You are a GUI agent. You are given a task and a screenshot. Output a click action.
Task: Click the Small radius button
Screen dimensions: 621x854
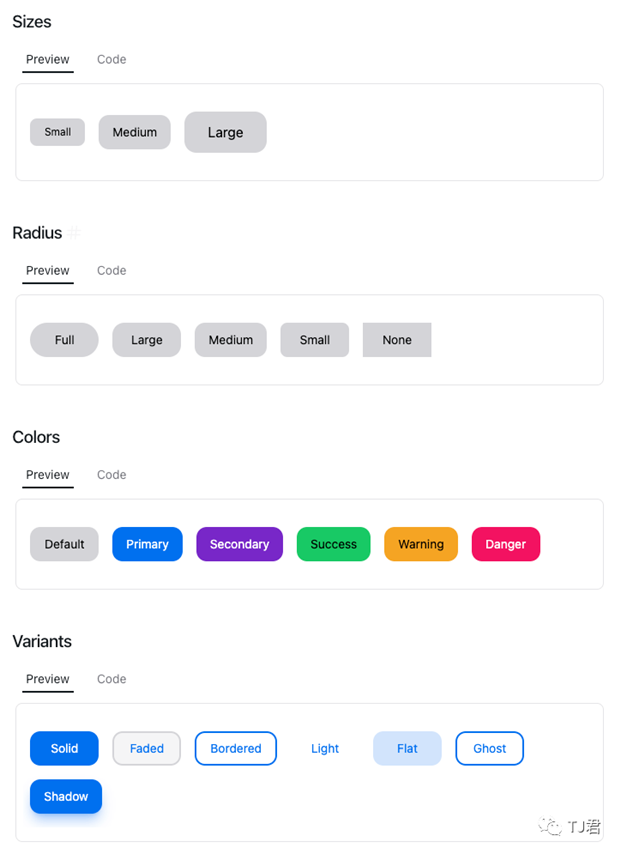(x=315, y=340)
